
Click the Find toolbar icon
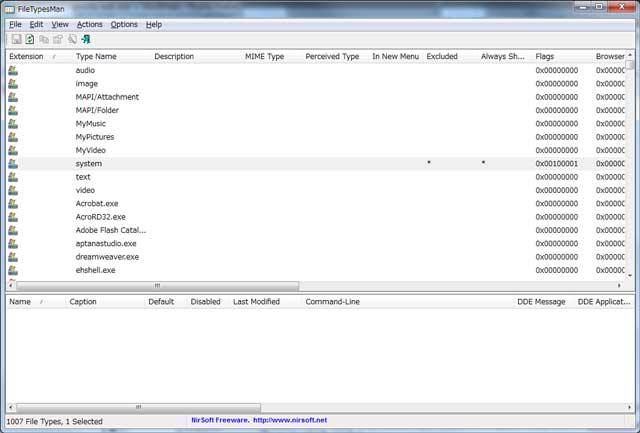(72, 39)
